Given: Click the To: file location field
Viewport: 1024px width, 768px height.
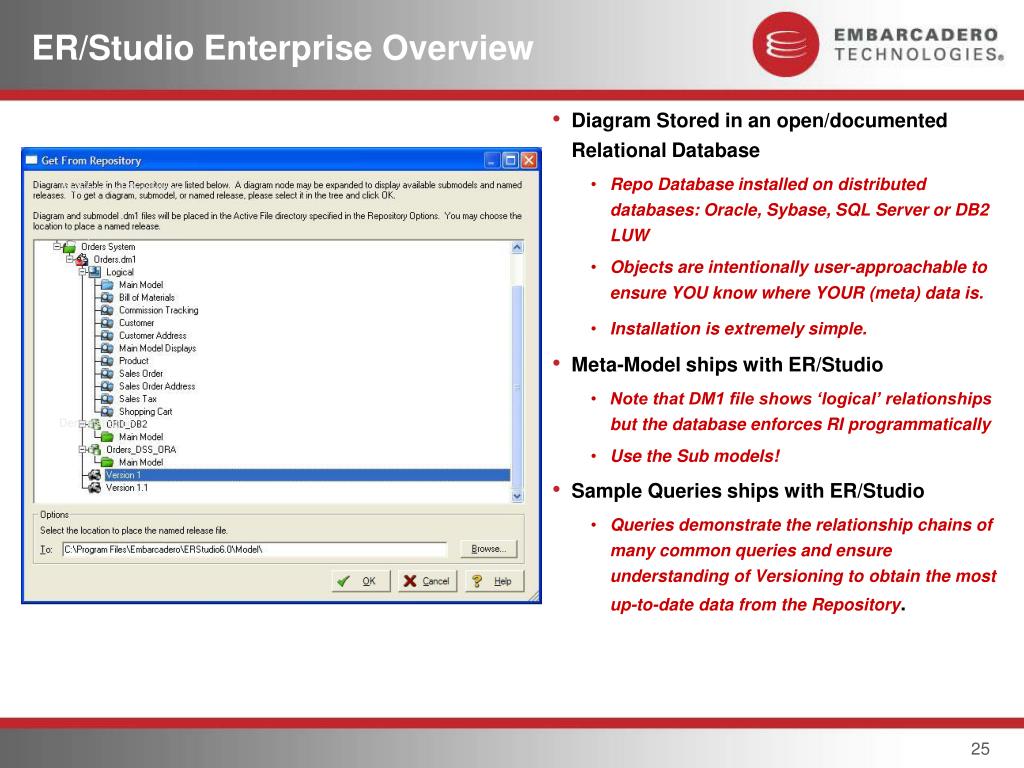Looking at the screenshot, I should point(255,550).
